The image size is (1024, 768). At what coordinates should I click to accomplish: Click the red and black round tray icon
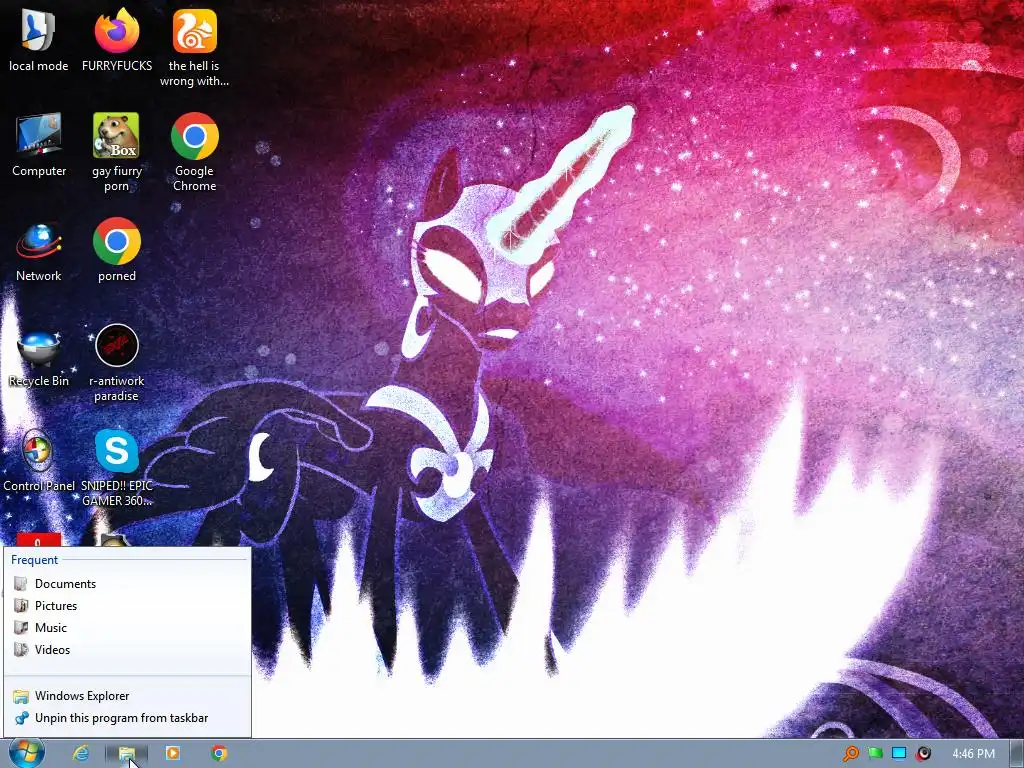923,754
